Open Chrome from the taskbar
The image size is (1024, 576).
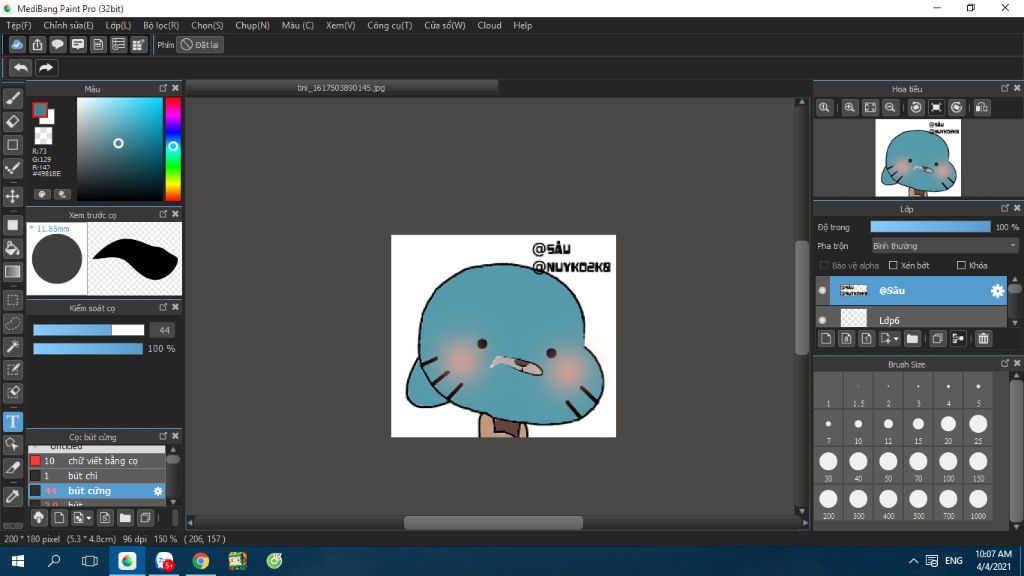200,561
